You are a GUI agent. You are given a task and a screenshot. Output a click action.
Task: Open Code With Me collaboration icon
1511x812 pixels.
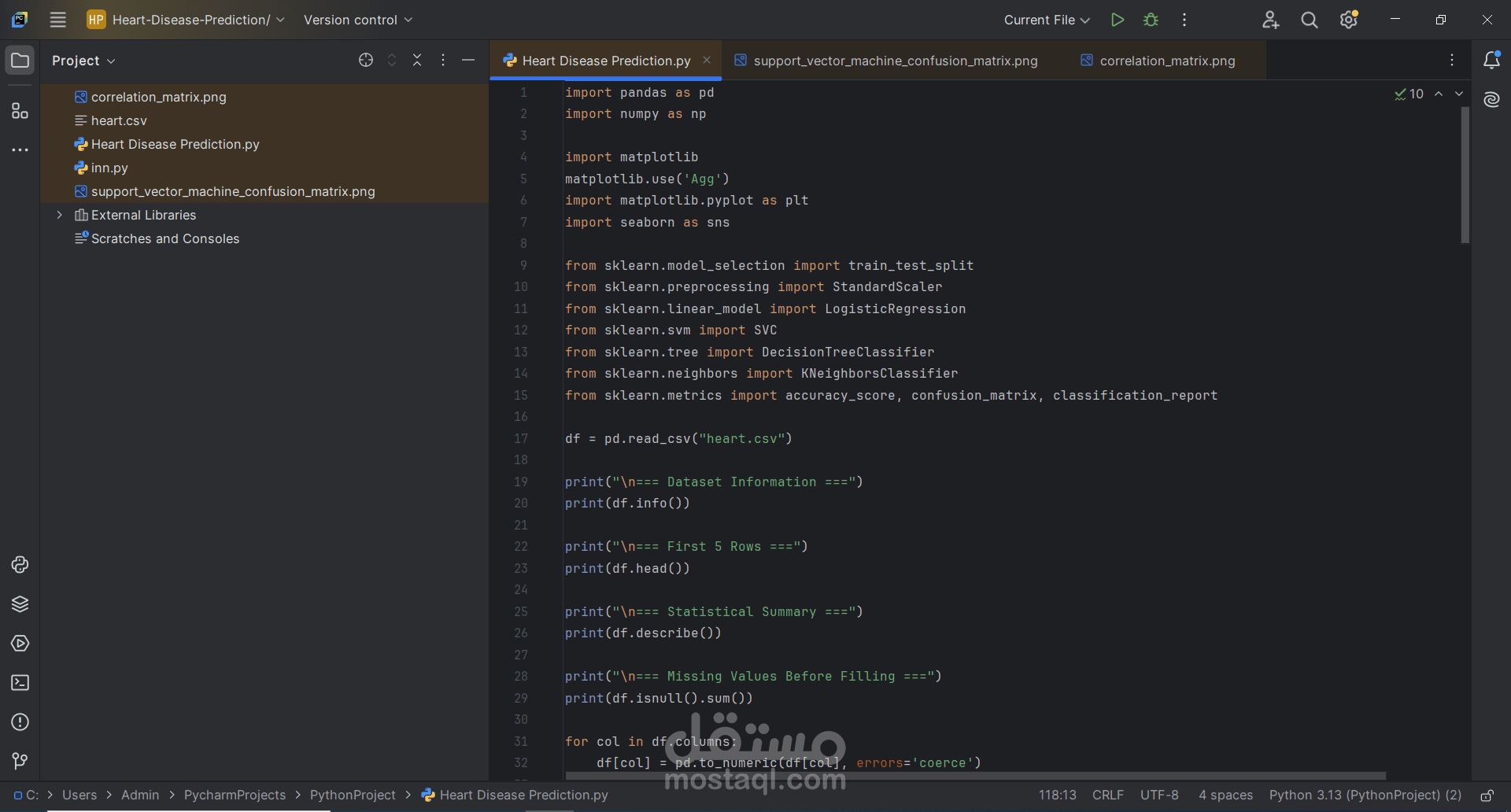[1271, 20]
